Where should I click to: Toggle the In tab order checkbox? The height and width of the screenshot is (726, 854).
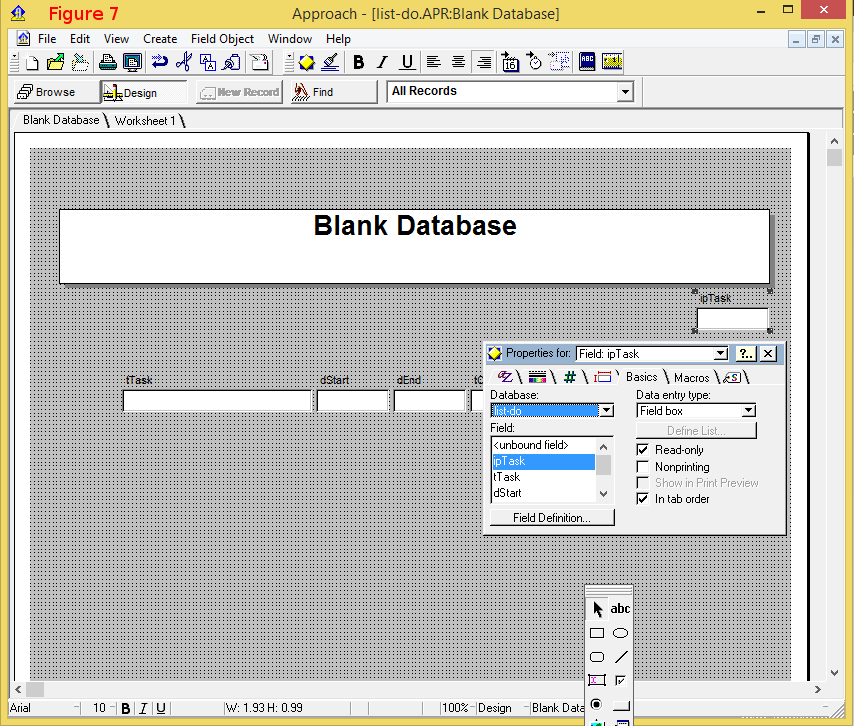(643, 499)
